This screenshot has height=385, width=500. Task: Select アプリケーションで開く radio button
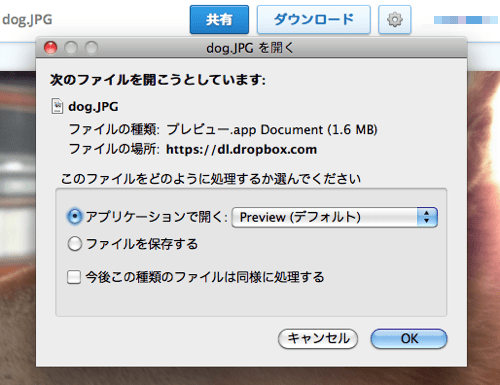(x=75, y=217)
